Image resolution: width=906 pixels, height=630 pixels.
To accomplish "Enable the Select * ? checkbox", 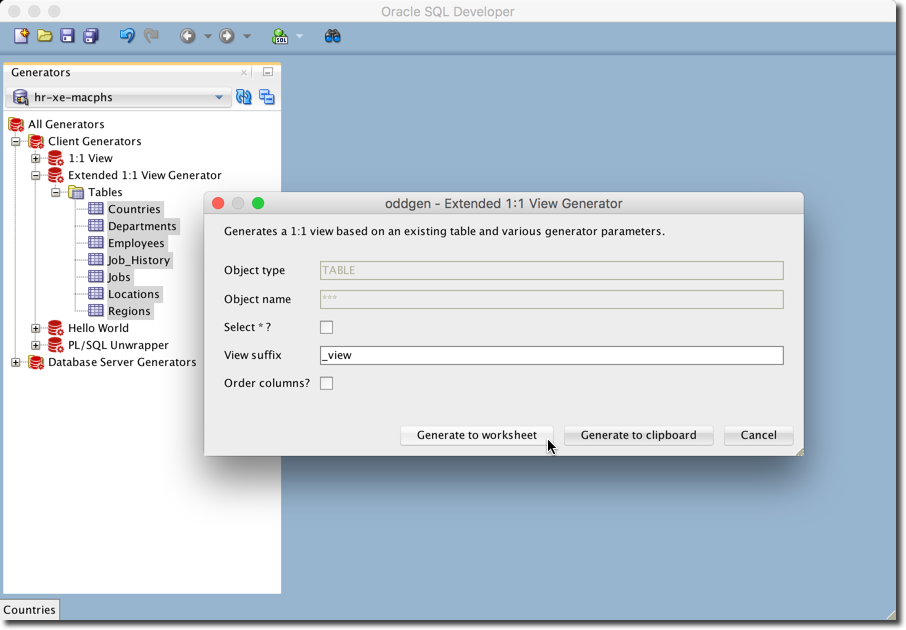I will 326,327.
